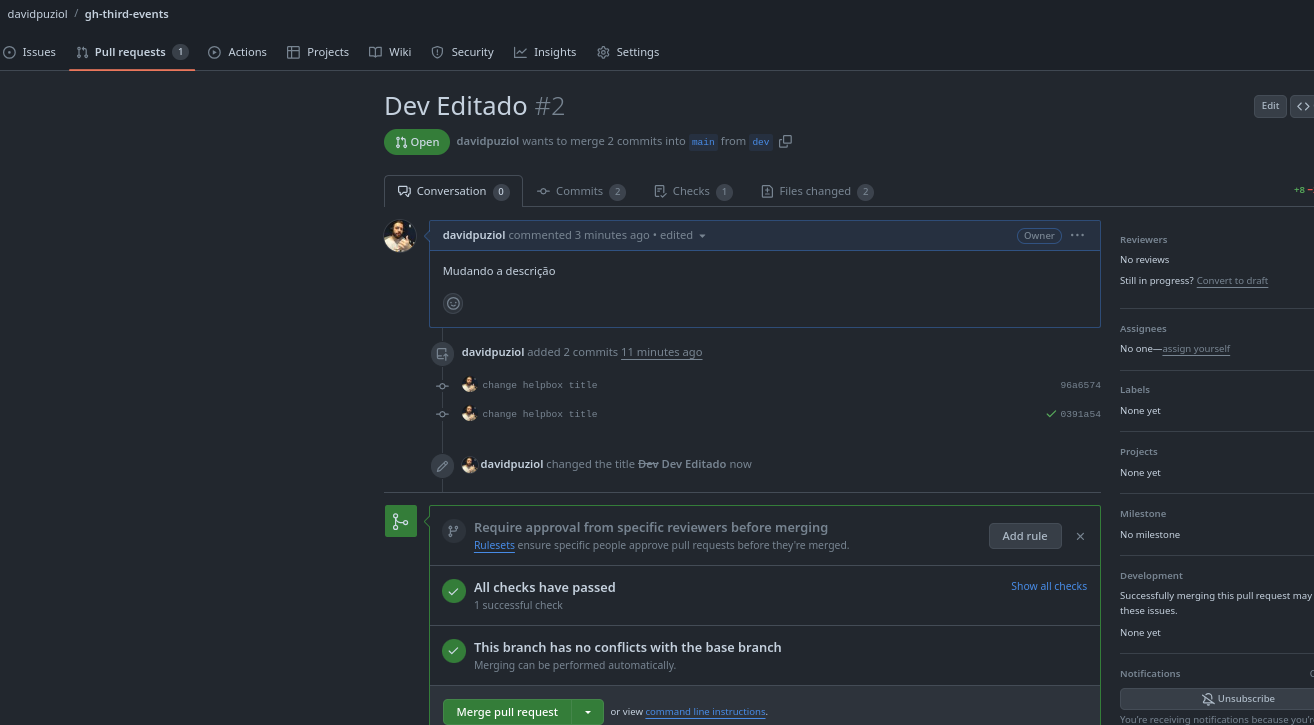Switch to the Files changed tab
This screenshot has width=1314, height=725.
coord(816,191)
